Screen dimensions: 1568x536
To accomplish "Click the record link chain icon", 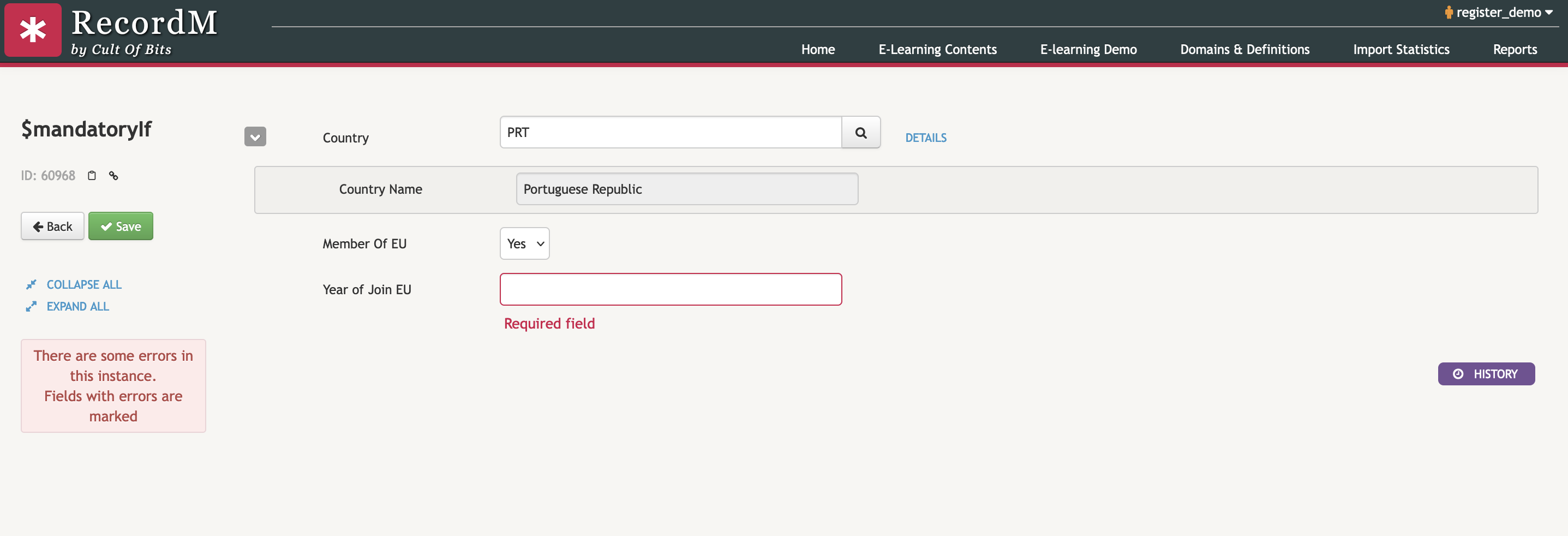I will pyautogui.click(x=113, y=175).
